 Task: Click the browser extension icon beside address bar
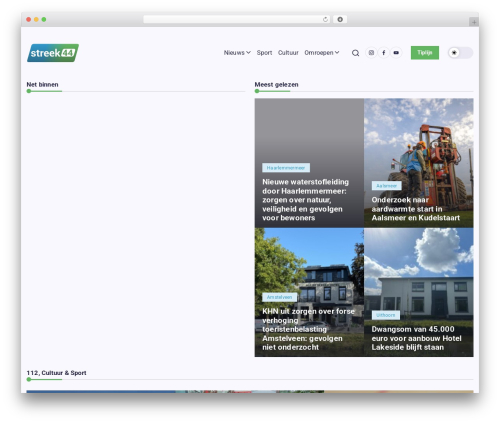point(340,19)
